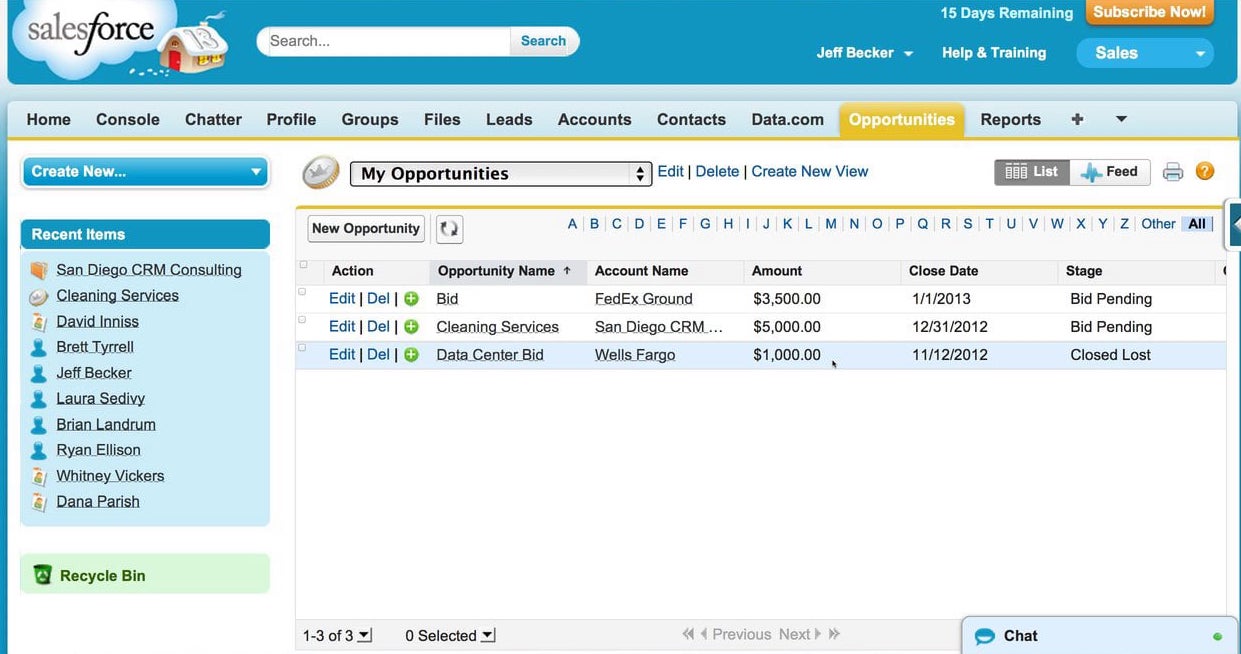This screenshot has height=654, width=1241.
Task: Switch to the Feed view toggle
Action: point(1110,172)
